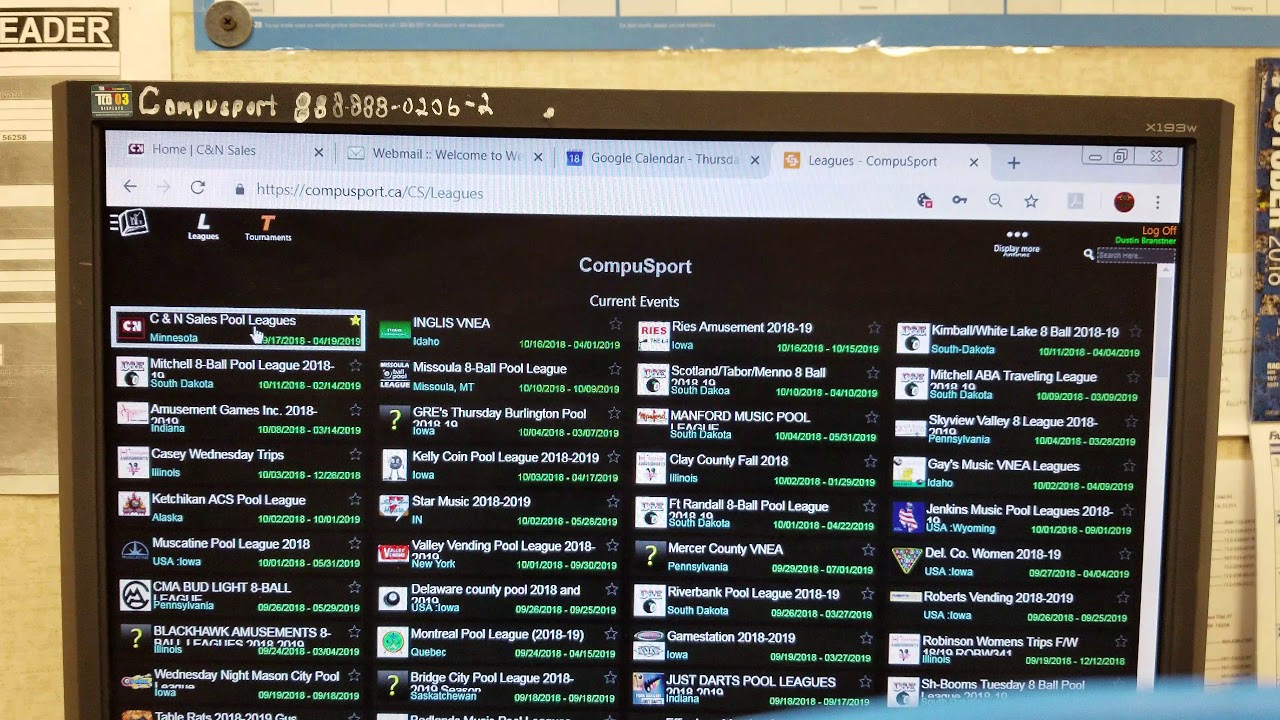Viewport: 1280px width, 720px height.
Task: Star the Montreal Pool League (2018-19)
Action: [611, 634]
